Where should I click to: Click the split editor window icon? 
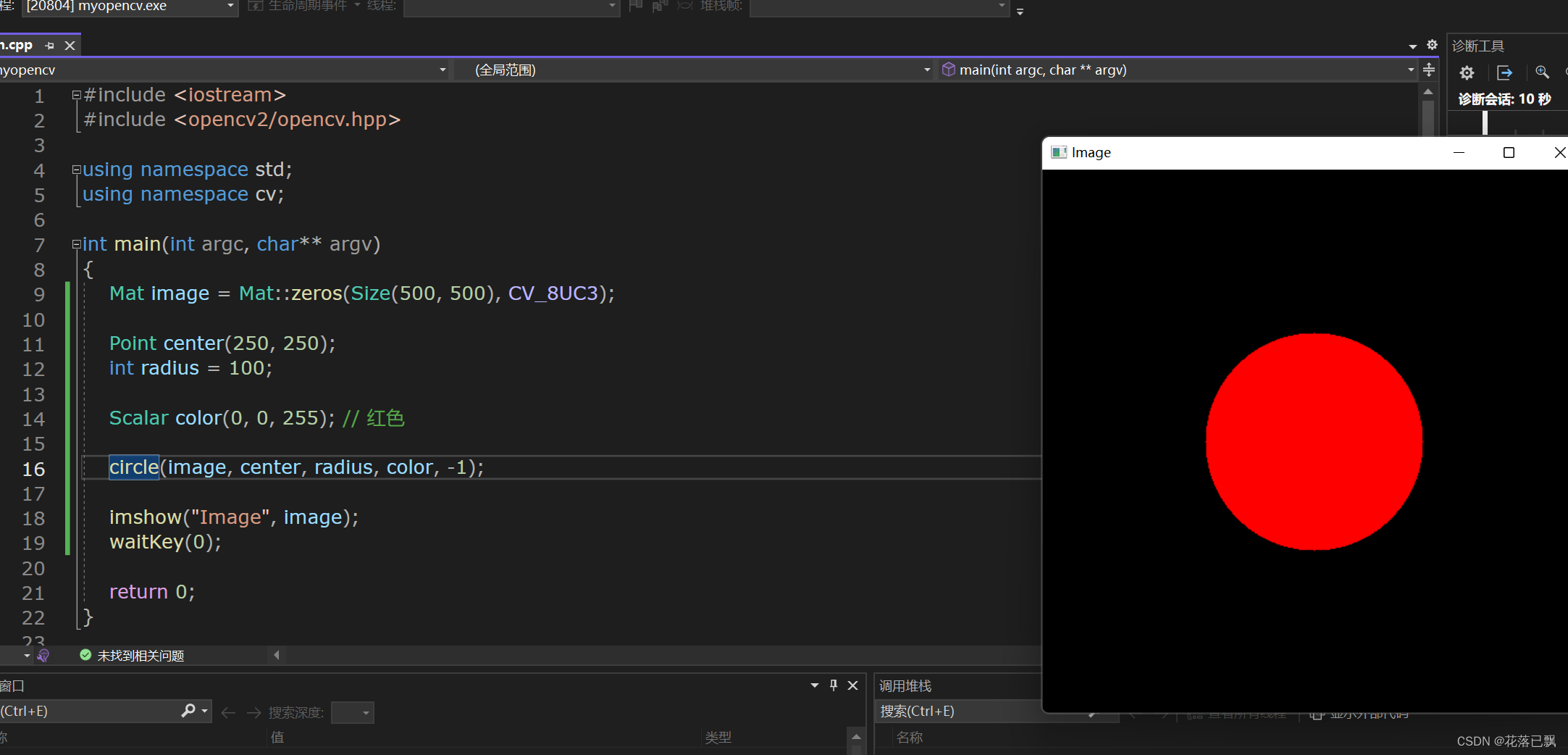(1429, 70)
